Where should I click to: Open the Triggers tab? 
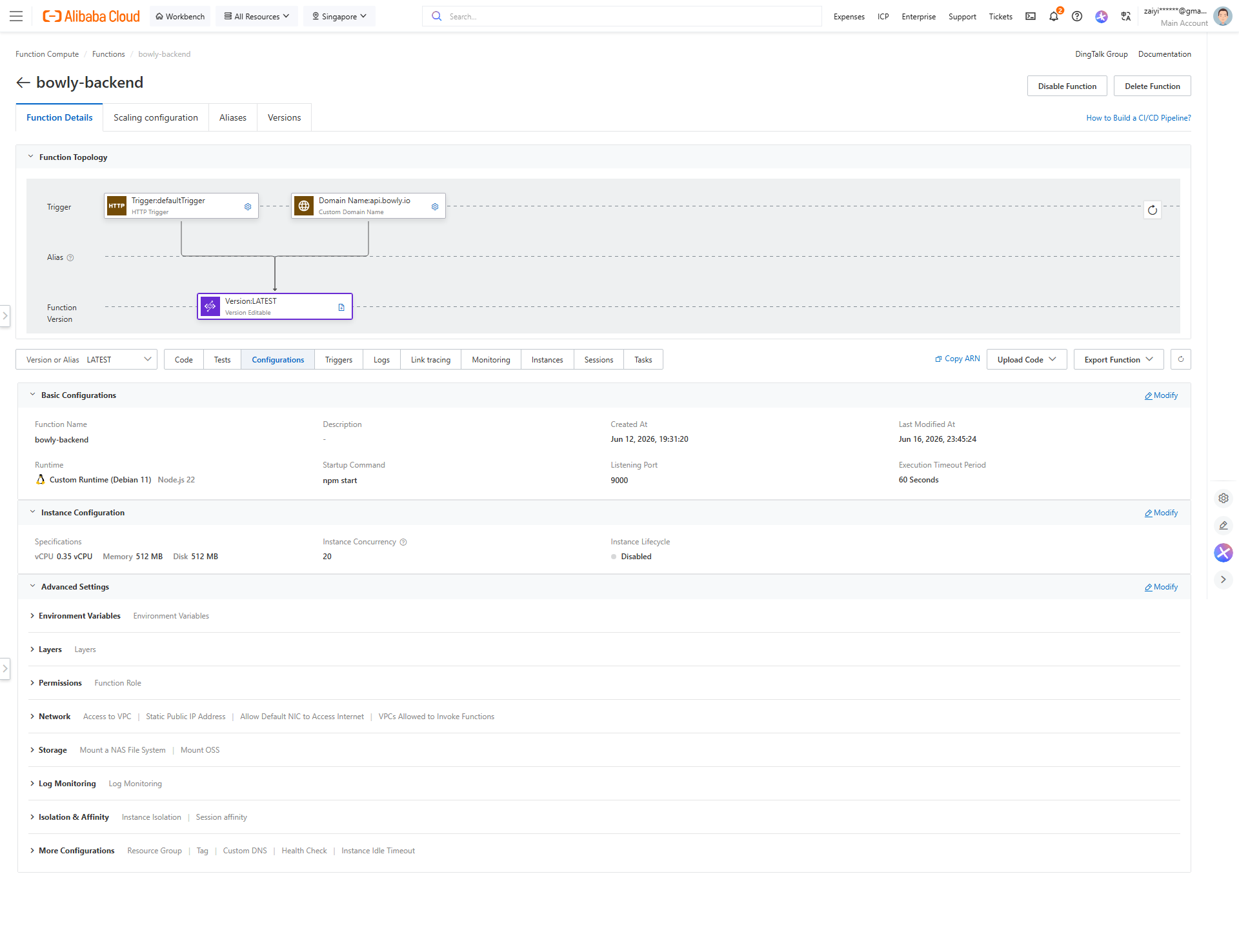339,359
